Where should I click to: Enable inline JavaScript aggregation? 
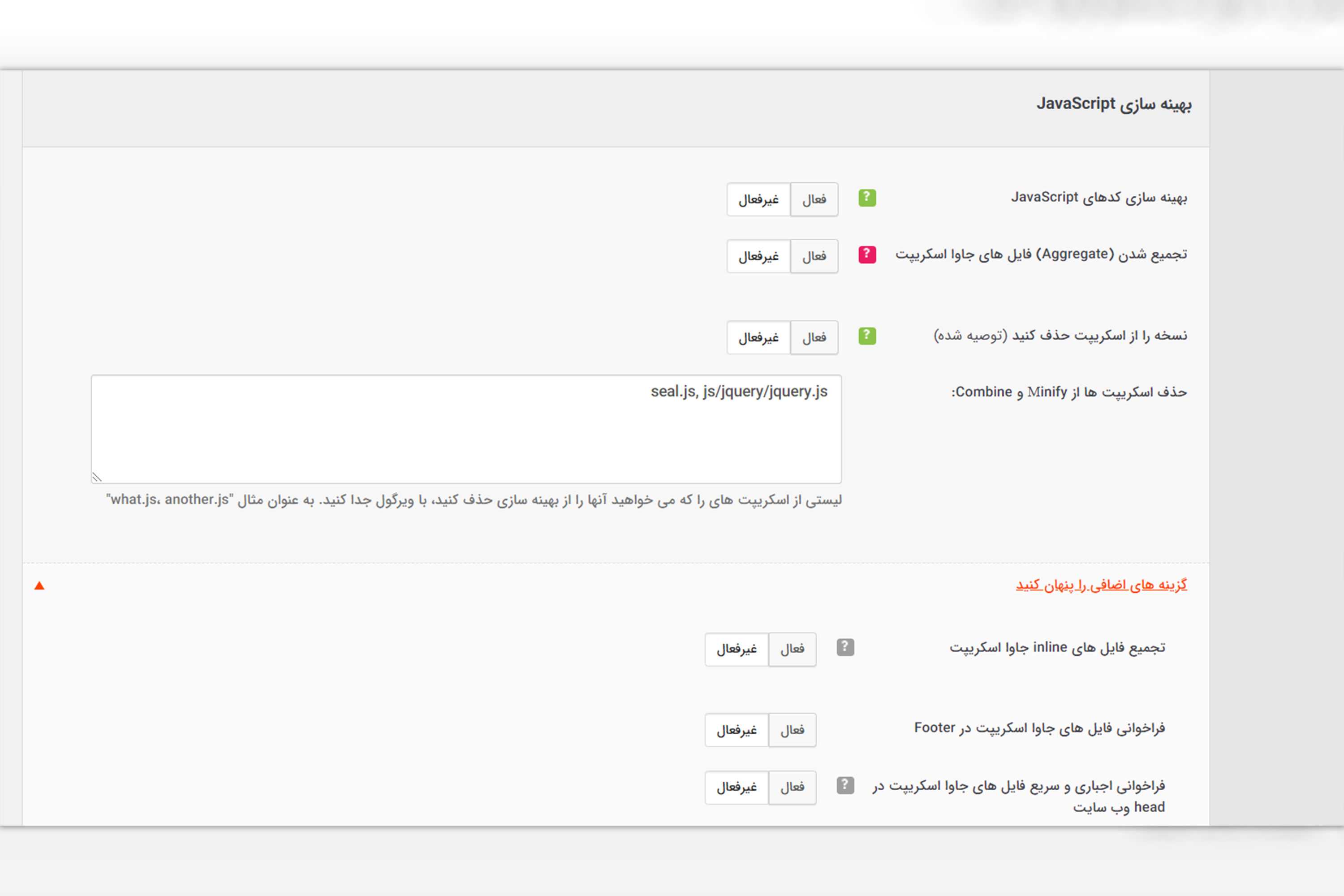(x=792, y=649)
